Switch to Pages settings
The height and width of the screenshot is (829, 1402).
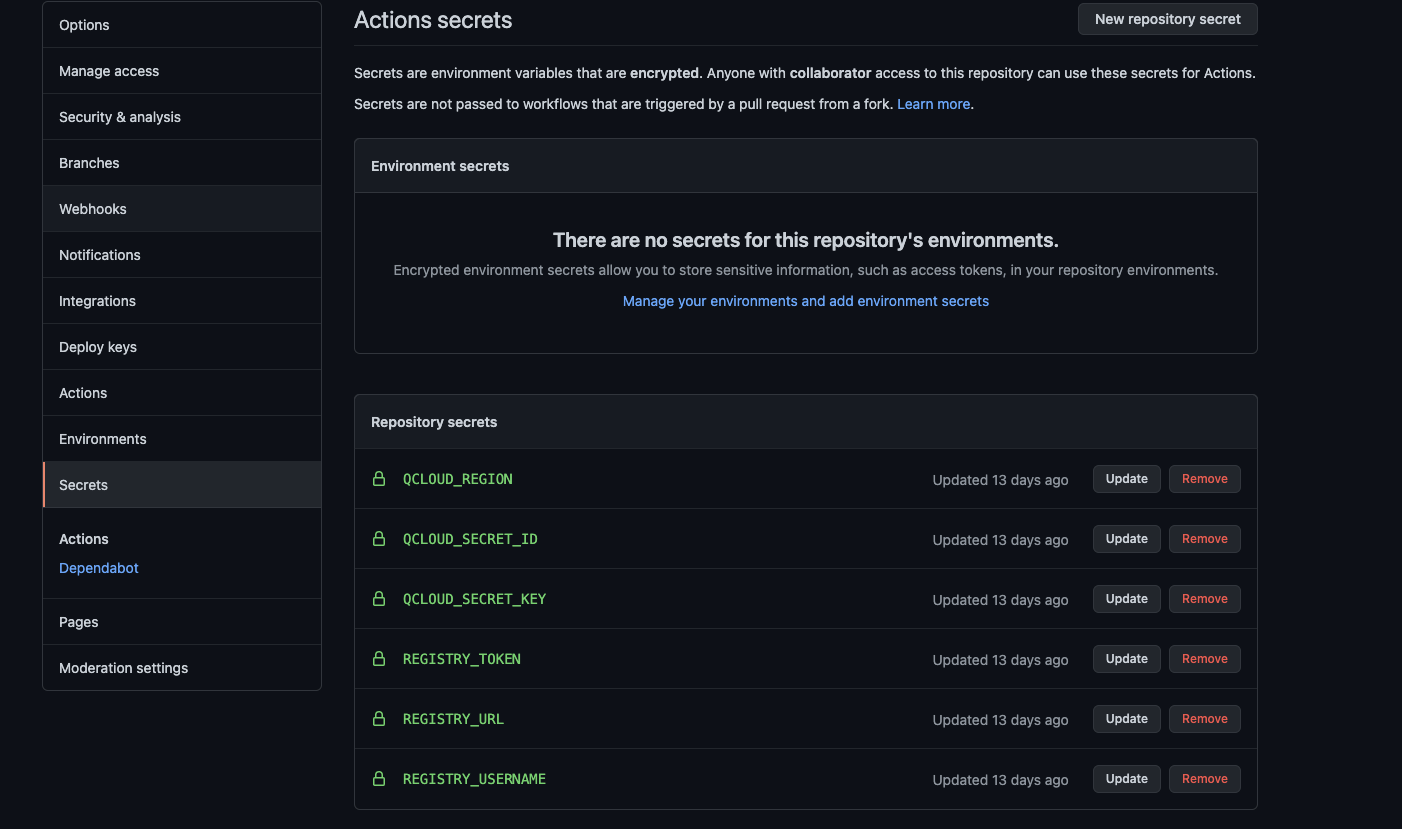click(79, 622)
